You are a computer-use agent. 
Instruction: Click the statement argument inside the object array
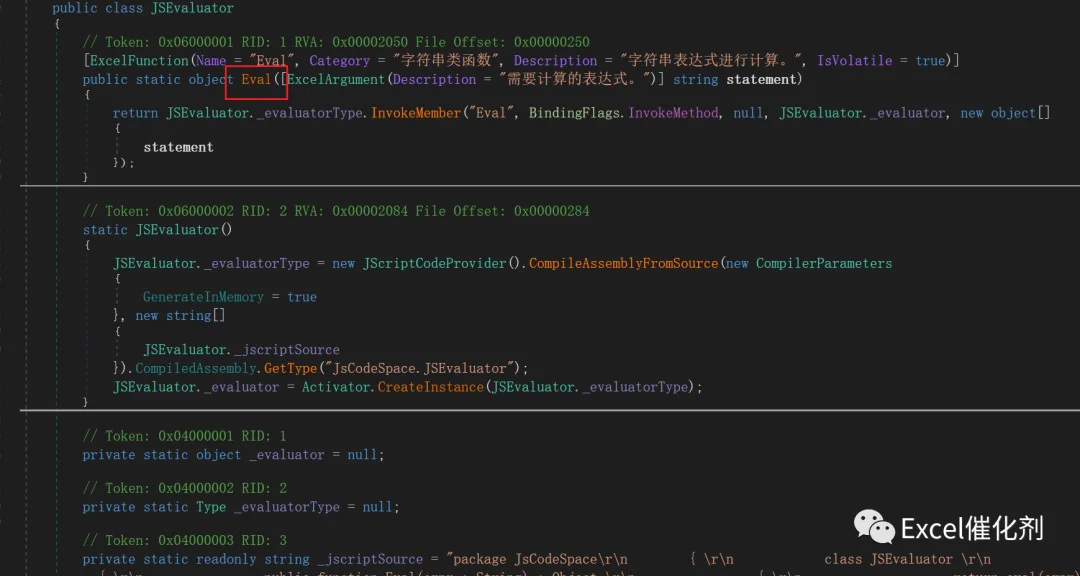[178, 147]
